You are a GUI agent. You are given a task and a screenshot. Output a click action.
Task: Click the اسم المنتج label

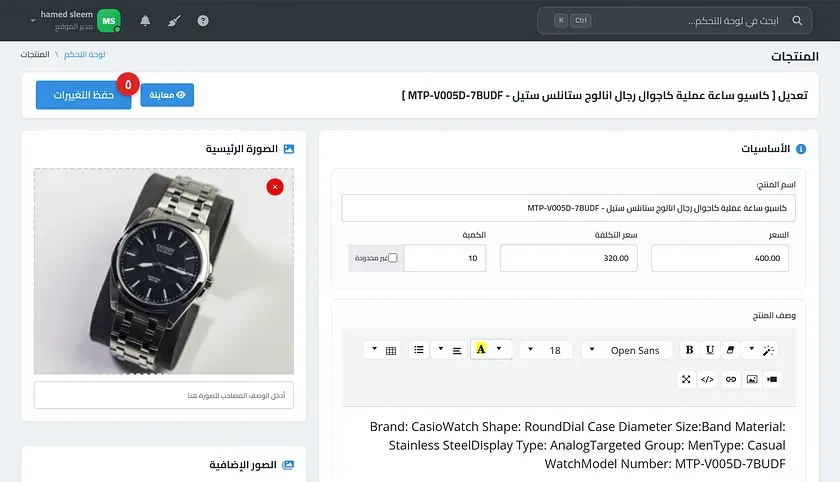[776, 185]
